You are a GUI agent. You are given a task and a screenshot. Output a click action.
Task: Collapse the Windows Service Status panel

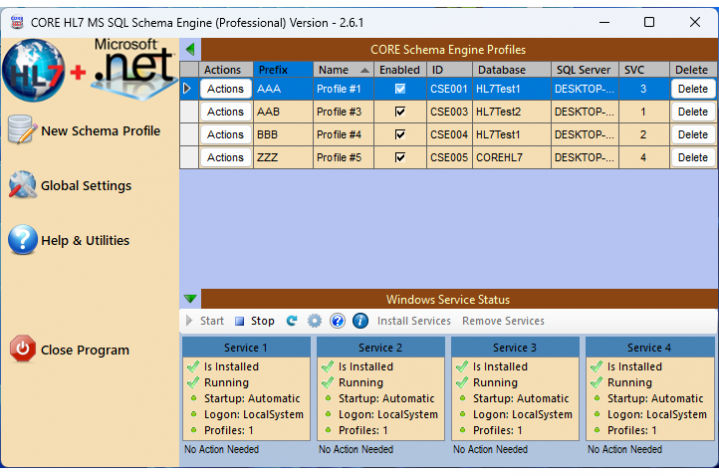[190, 299]
